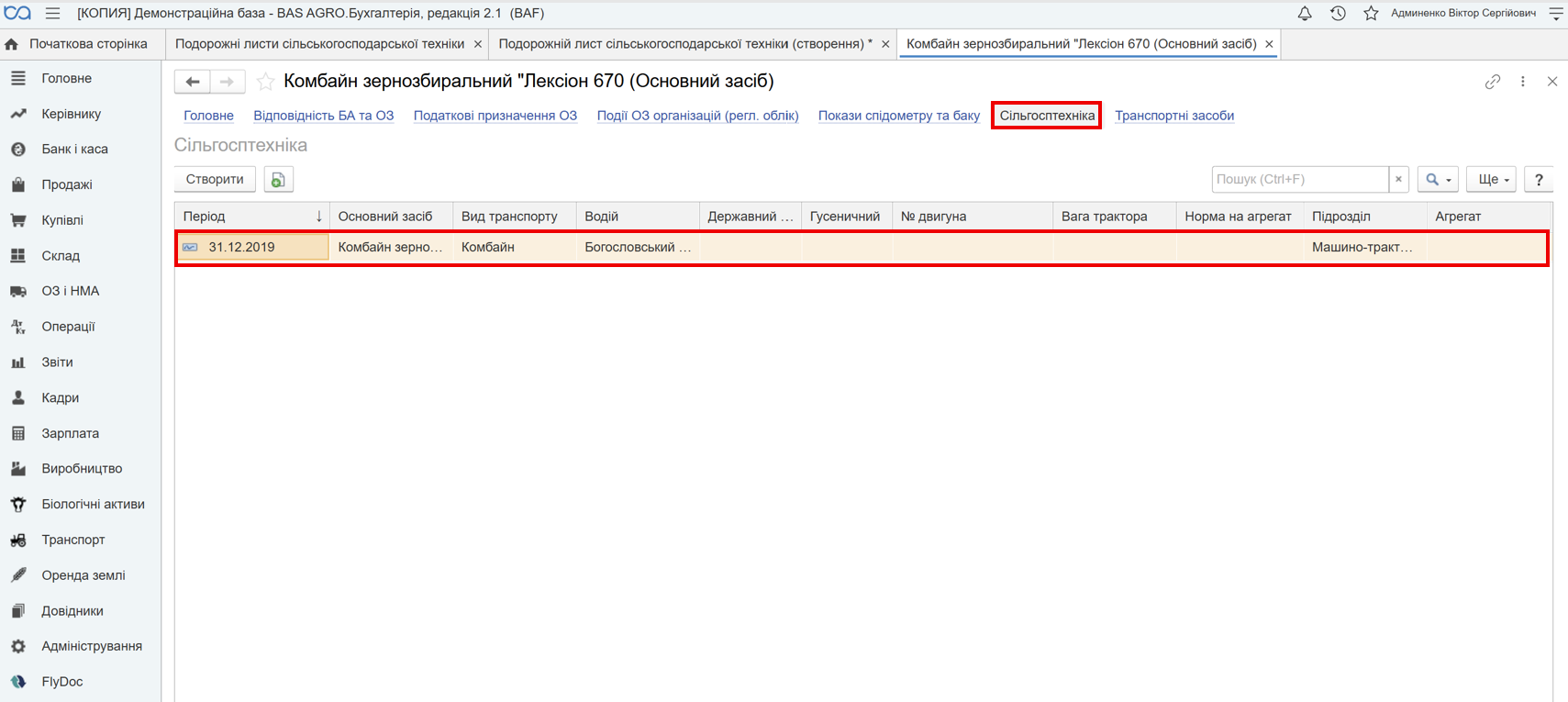Close the Комбайн зернозбиральний tab

pos(1269,44)
